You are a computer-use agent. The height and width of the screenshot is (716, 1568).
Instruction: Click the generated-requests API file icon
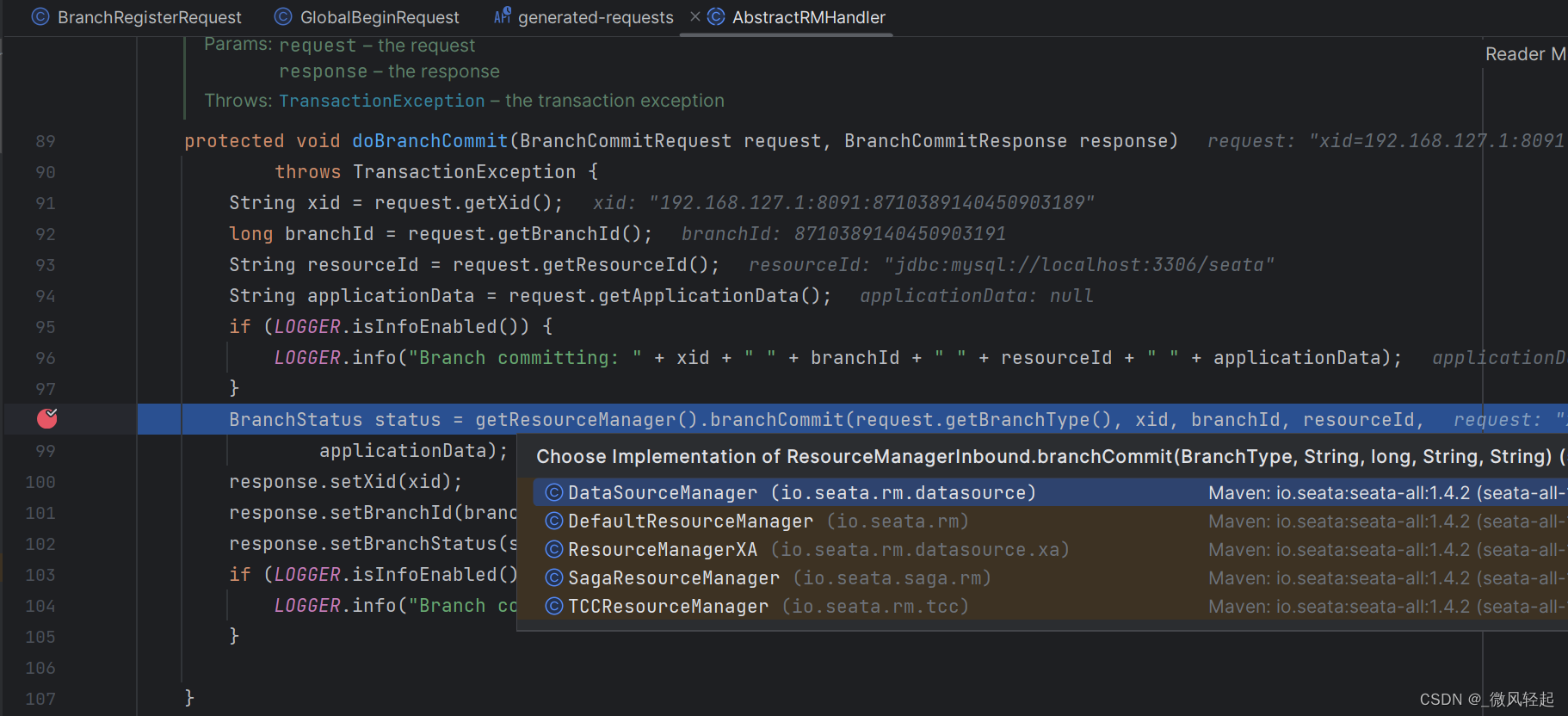503,15
